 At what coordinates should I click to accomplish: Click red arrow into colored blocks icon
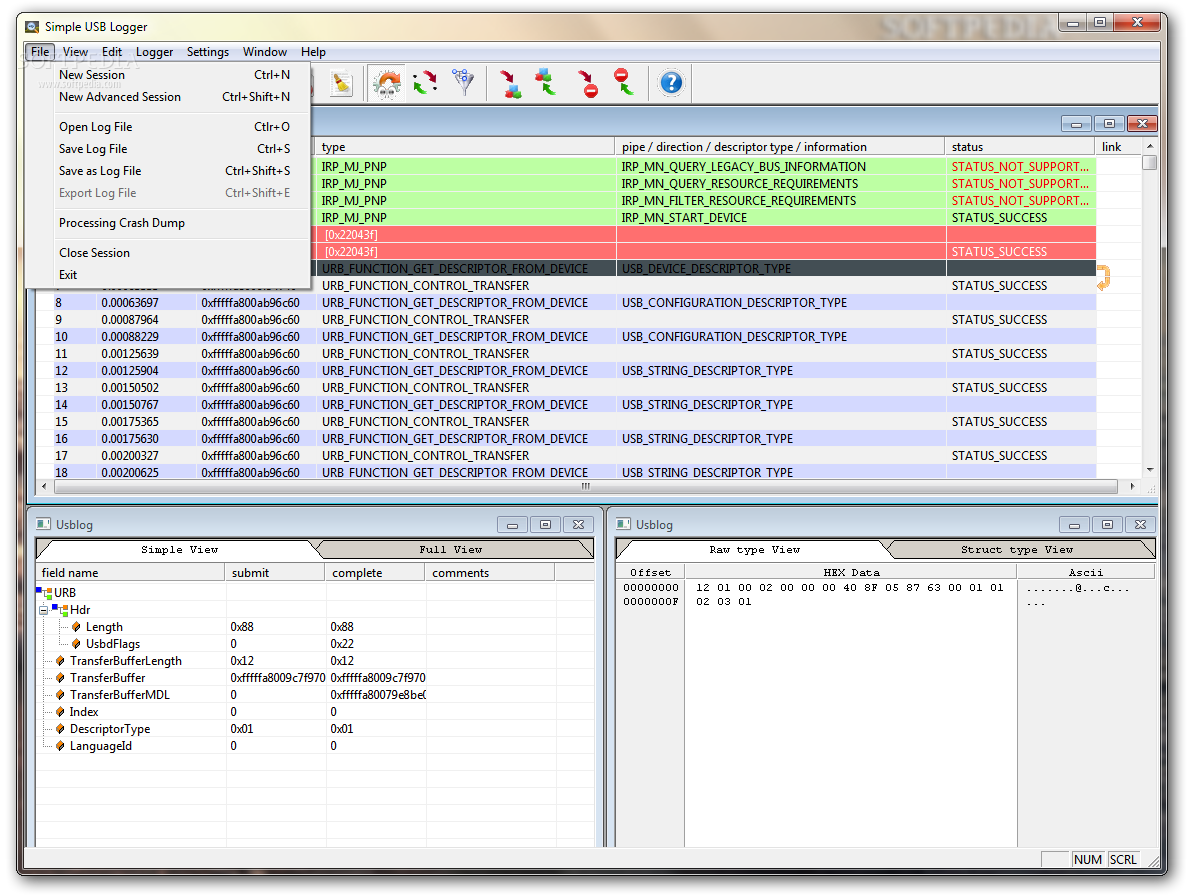click(511, 83)
